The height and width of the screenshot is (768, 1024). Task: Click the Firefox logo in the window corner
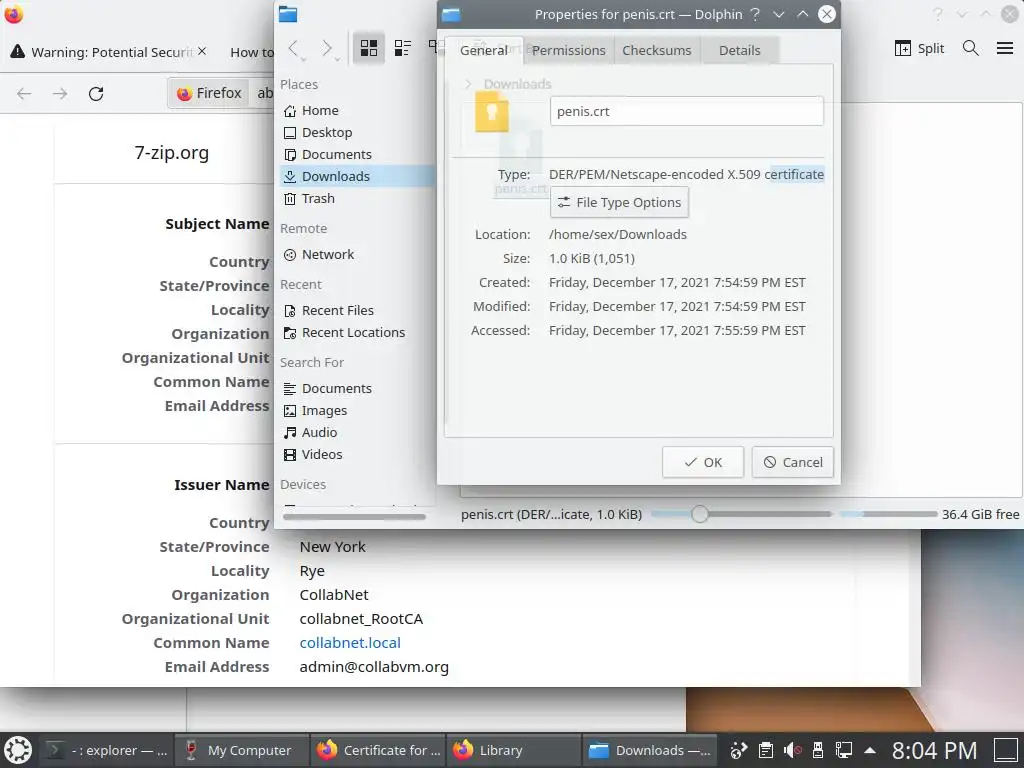[x=14, y=14]
